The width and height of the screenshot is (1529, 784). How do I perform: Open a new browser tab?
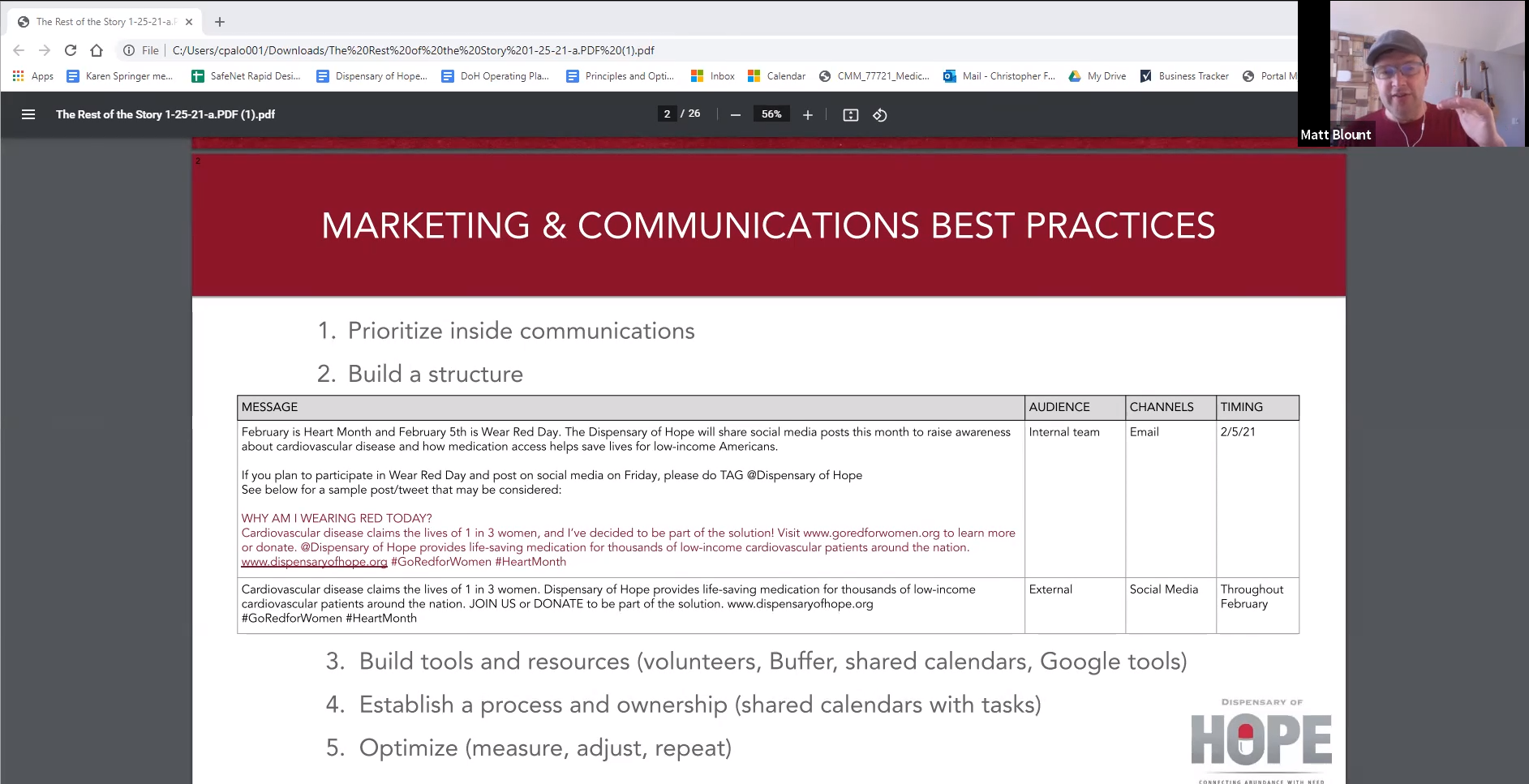220,22
